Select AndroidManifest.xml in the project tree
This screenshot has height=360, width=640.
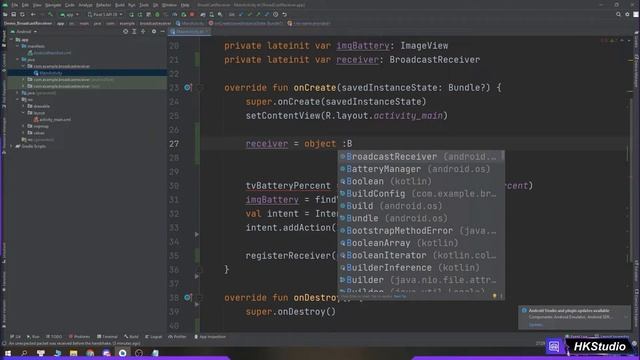click(x=49, y=53)
